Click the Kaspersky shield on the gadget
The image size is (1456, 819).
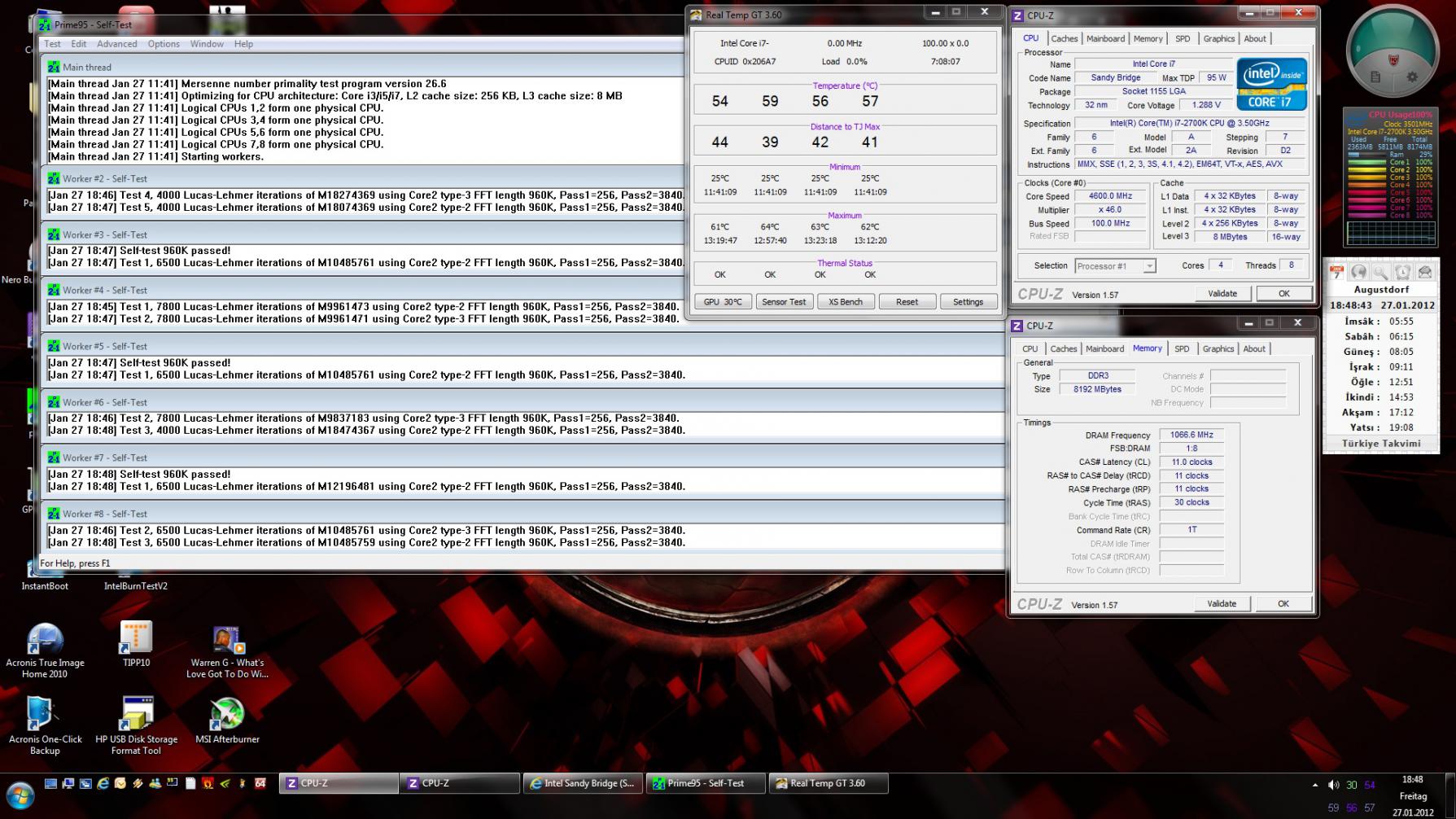point(1393,59)
